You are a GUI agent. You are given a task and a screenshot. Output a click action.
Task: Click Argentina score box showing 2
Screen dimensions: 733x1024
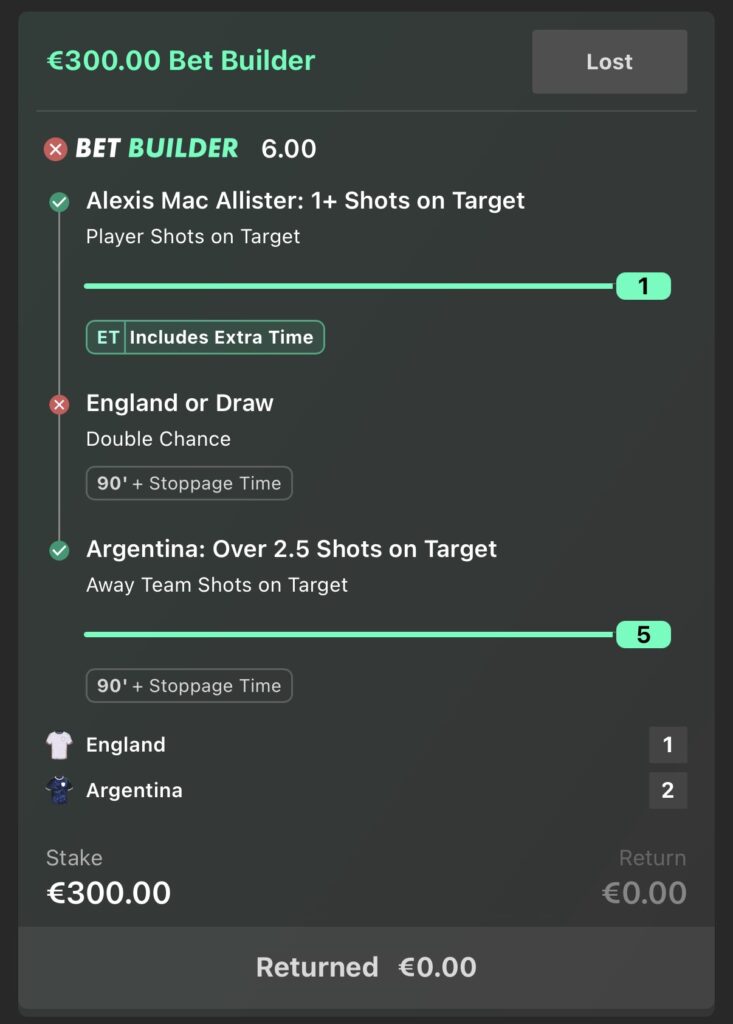pos(668,790)
